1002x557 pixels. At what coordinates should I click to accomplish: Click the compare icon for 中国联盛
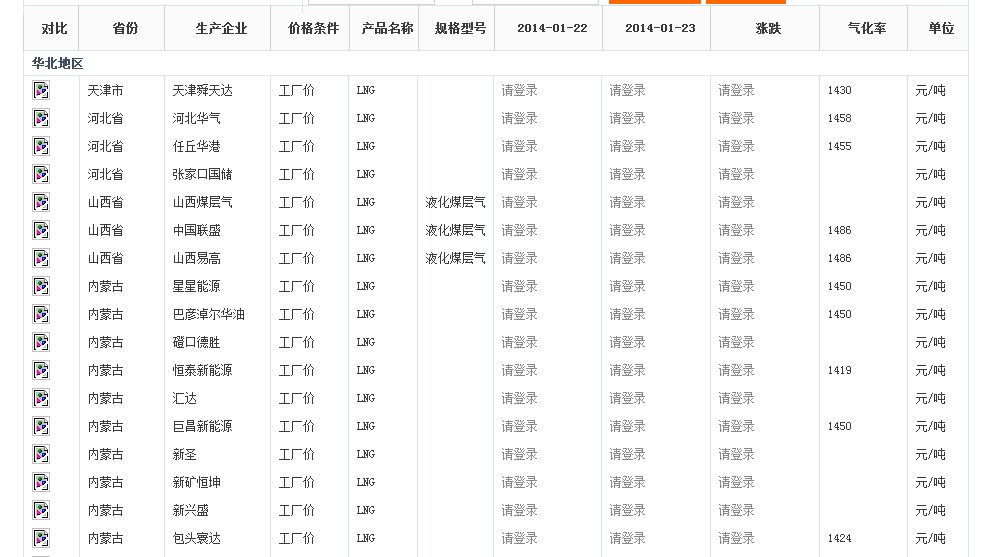41,230
